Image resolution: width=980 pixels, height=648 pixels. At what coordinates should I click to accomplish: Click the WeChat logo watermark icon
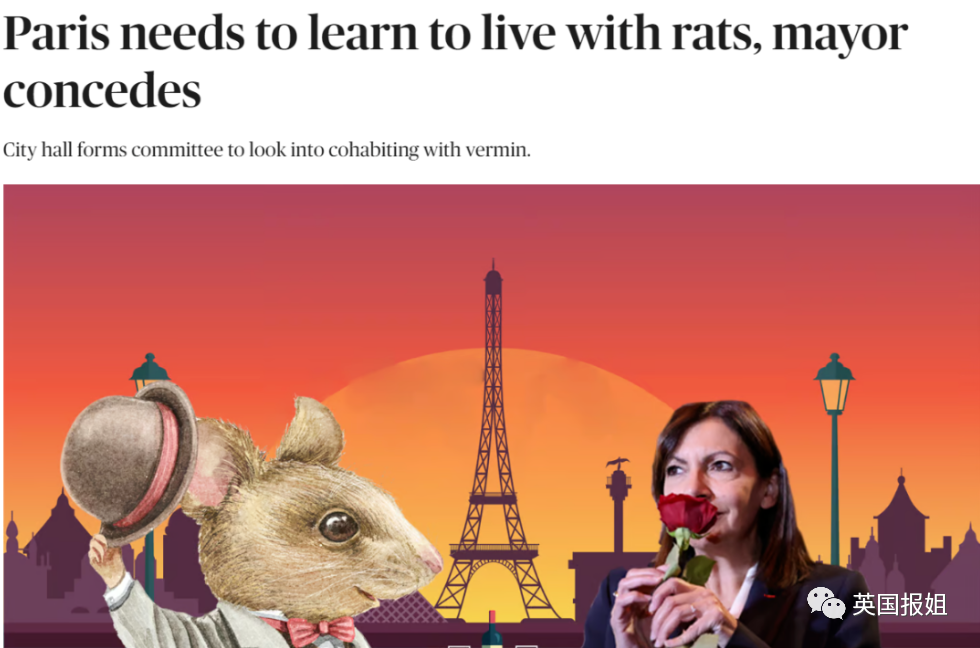[x=825, y=604]
